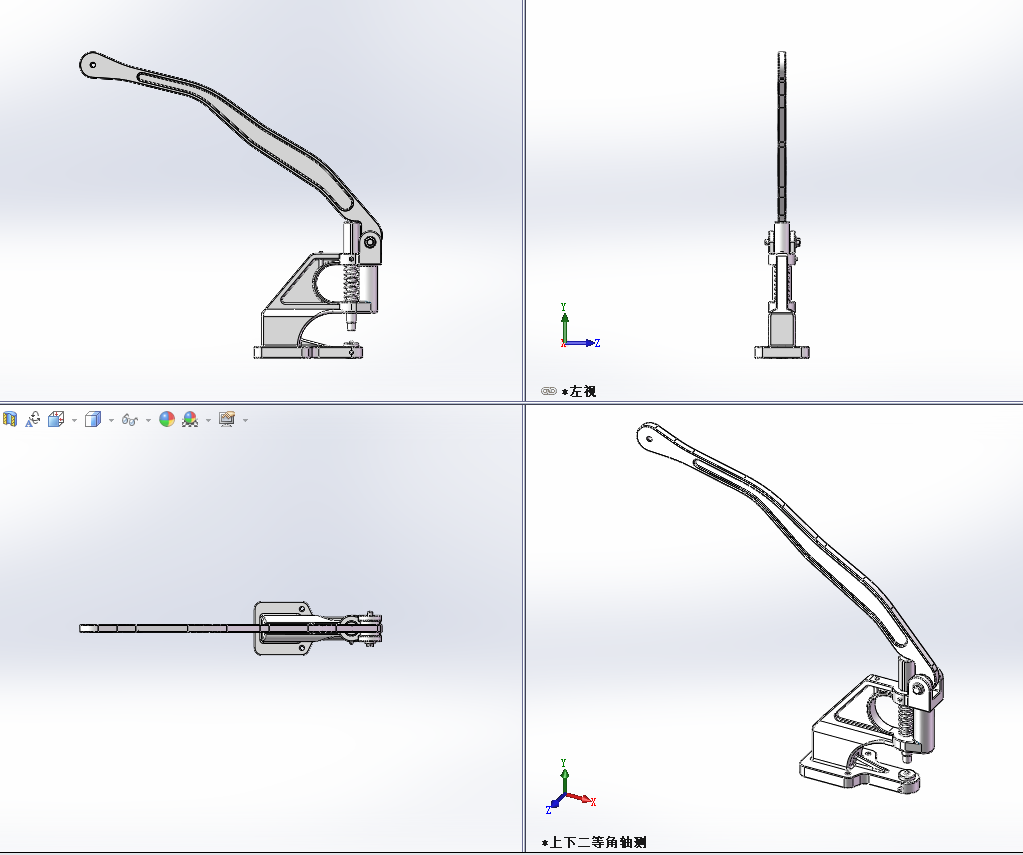
Task: Expand the Apply Scene dropdown arrow
Action: pos(208,420)
